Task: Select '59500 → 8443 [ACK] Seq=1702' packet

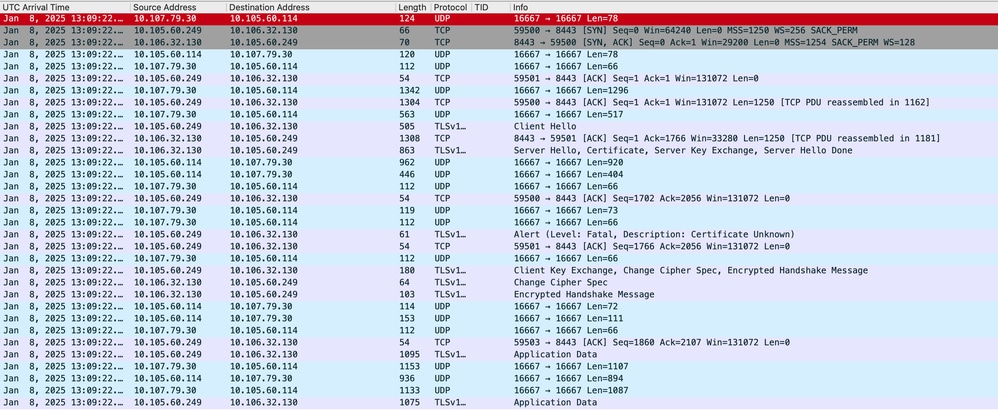Action: click(x=499, y=199)
